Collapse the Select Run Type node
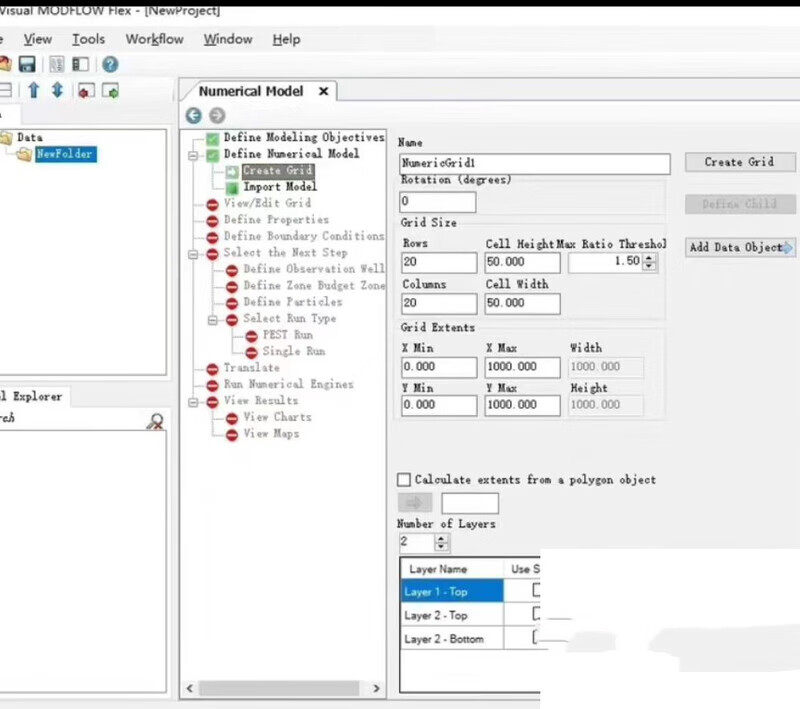800x709 pixels. 213,319
